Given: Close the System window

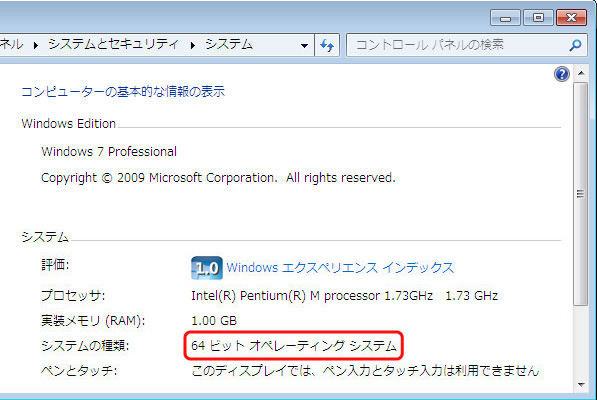Looking at the screenshot, I should click(x=571, y=18).
